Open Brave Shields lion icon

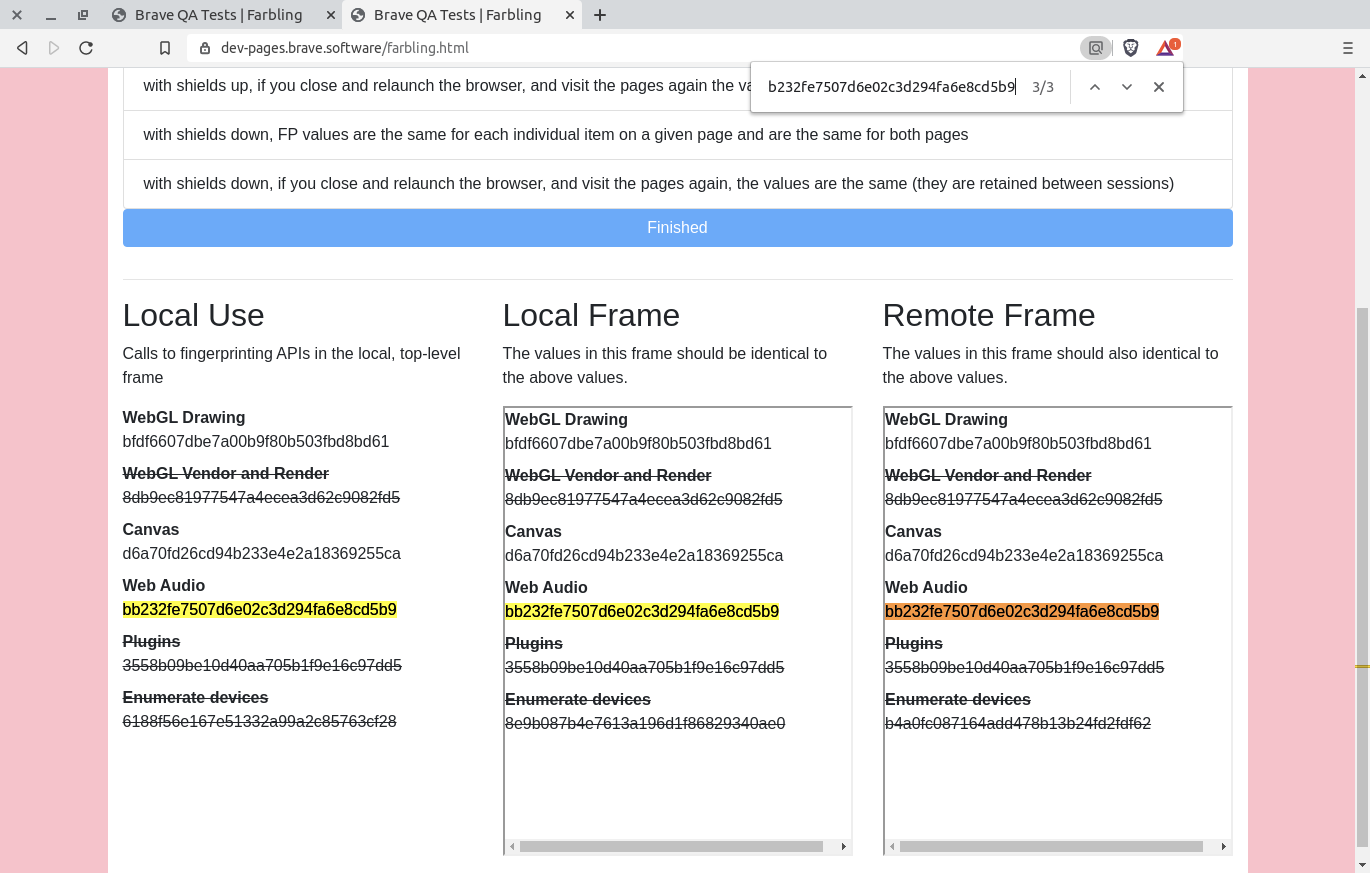1131,48
